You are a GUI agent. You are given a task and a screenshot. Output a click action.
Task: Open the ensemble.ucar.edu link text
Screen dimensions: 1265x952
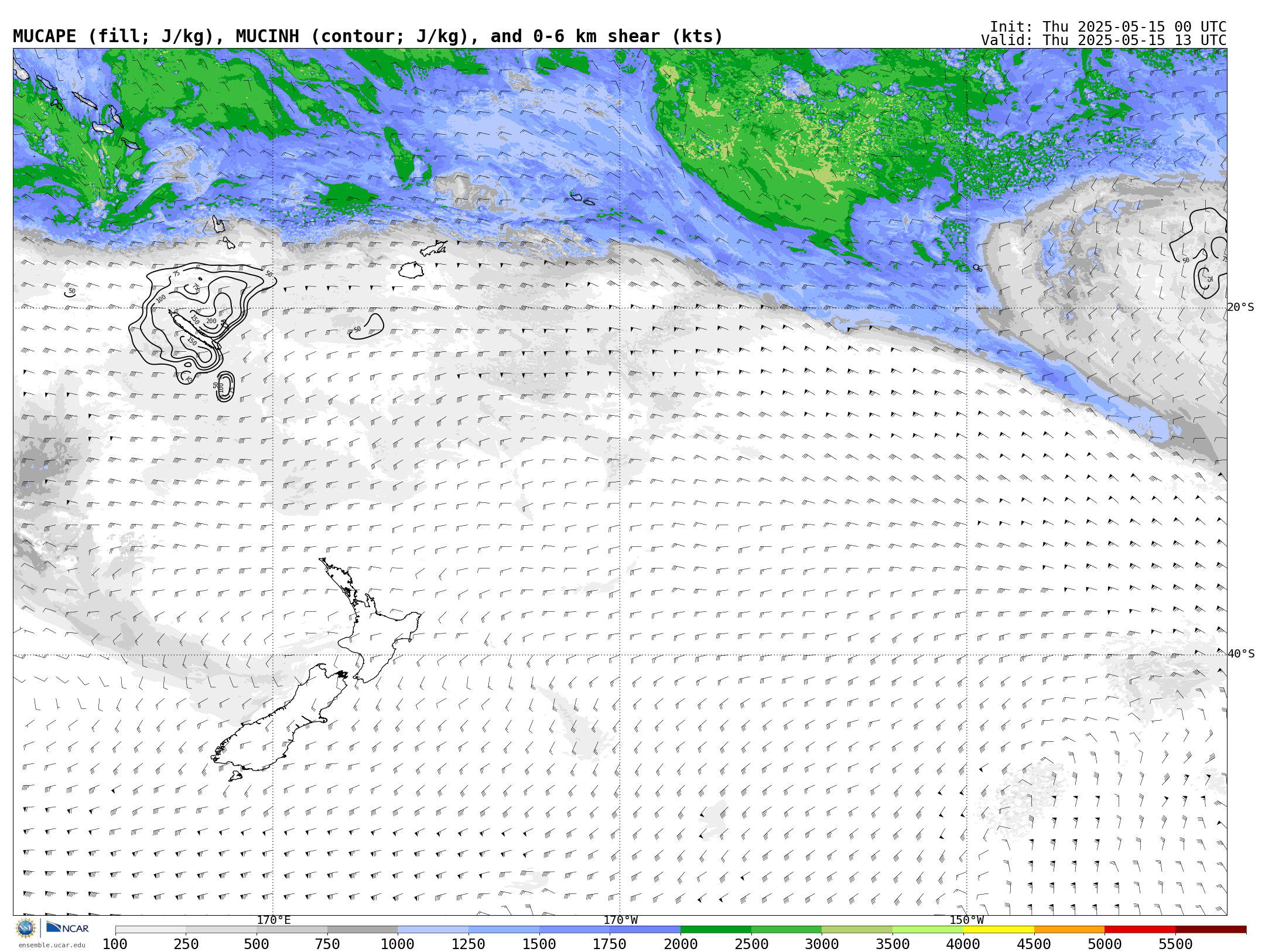52,945
